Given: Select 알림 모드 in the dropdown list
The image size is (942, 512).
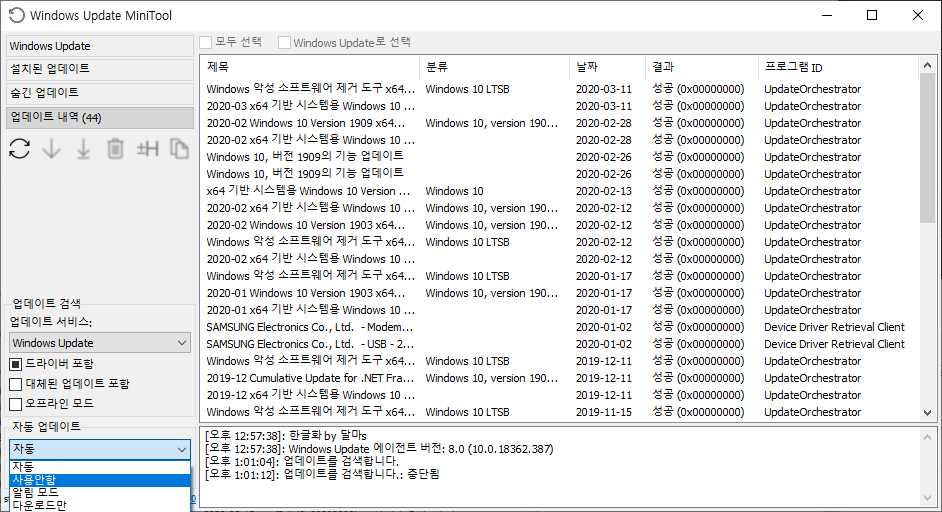Looking at the screenshot, I should click(x=100, y=493).
